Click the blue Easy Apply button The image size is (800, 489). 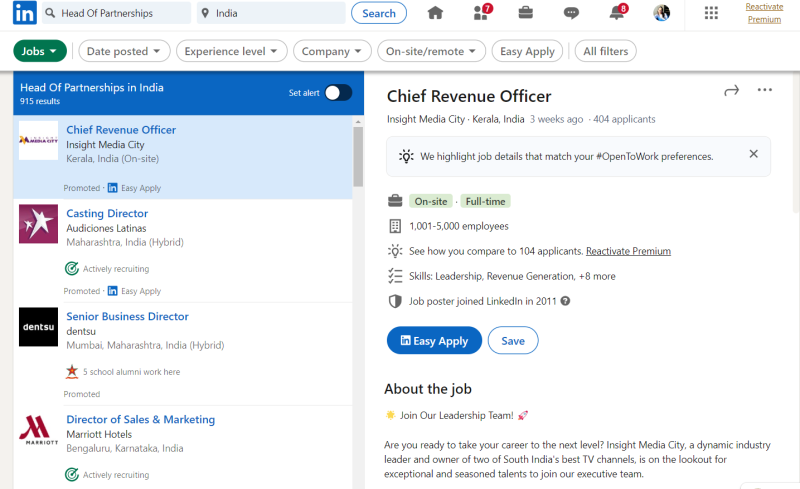[434, 340]
